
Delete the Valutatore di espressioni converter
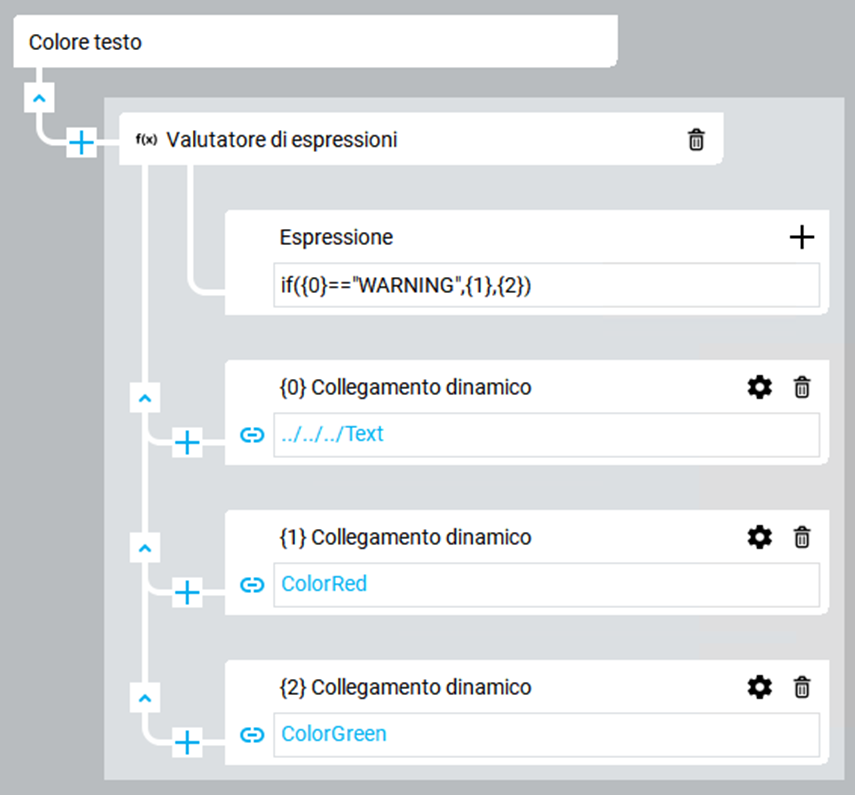pos(696,140)
